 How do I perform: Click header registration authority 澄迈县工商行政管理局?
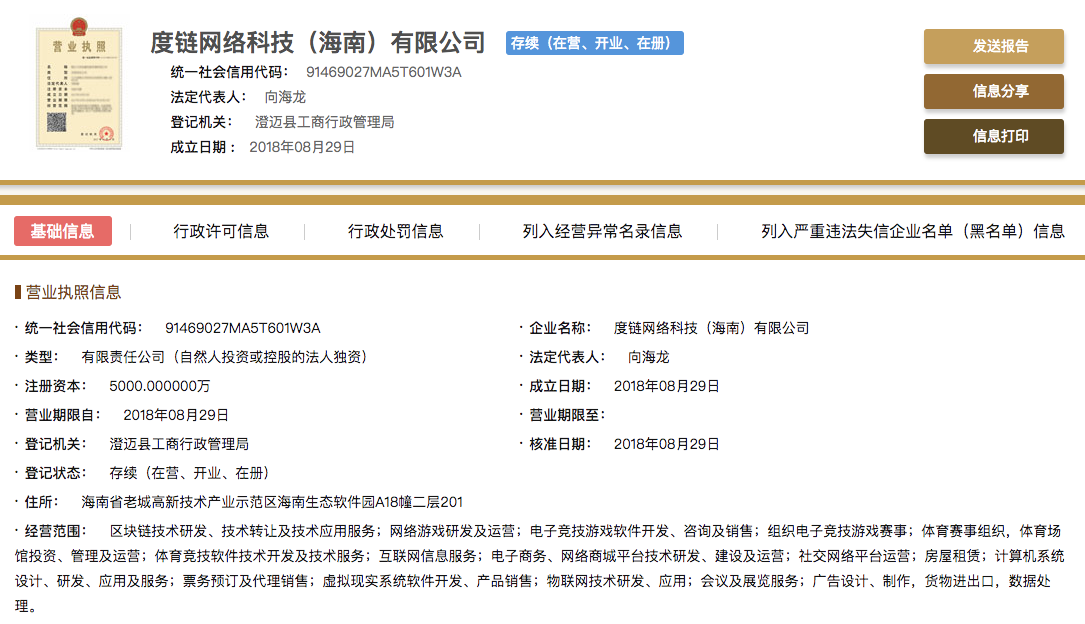(325, 122)
